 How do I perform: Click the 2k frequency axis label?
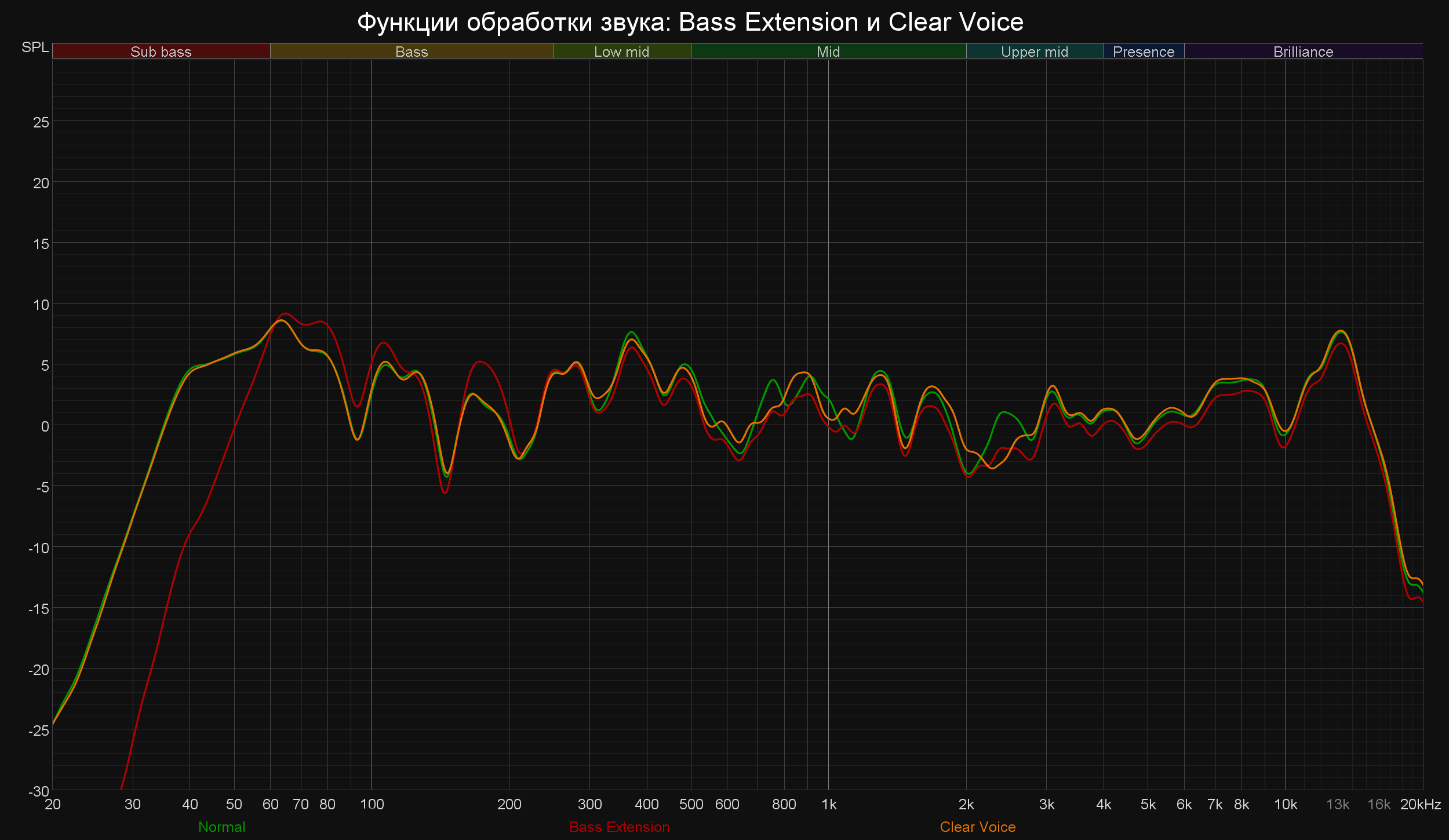point(966,804)
